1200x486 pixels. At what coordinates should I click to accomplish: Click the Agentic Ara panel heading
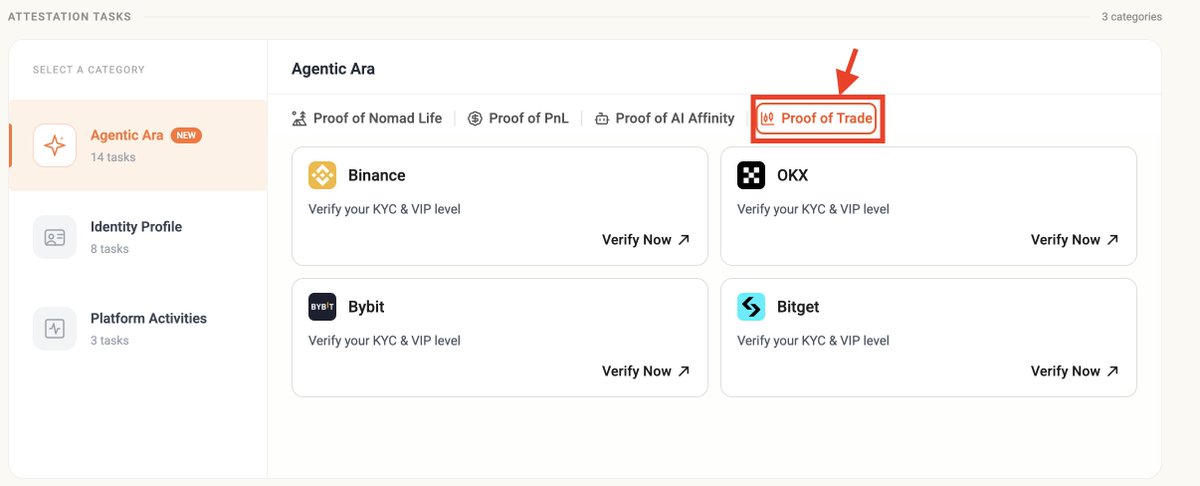[333, 69]
